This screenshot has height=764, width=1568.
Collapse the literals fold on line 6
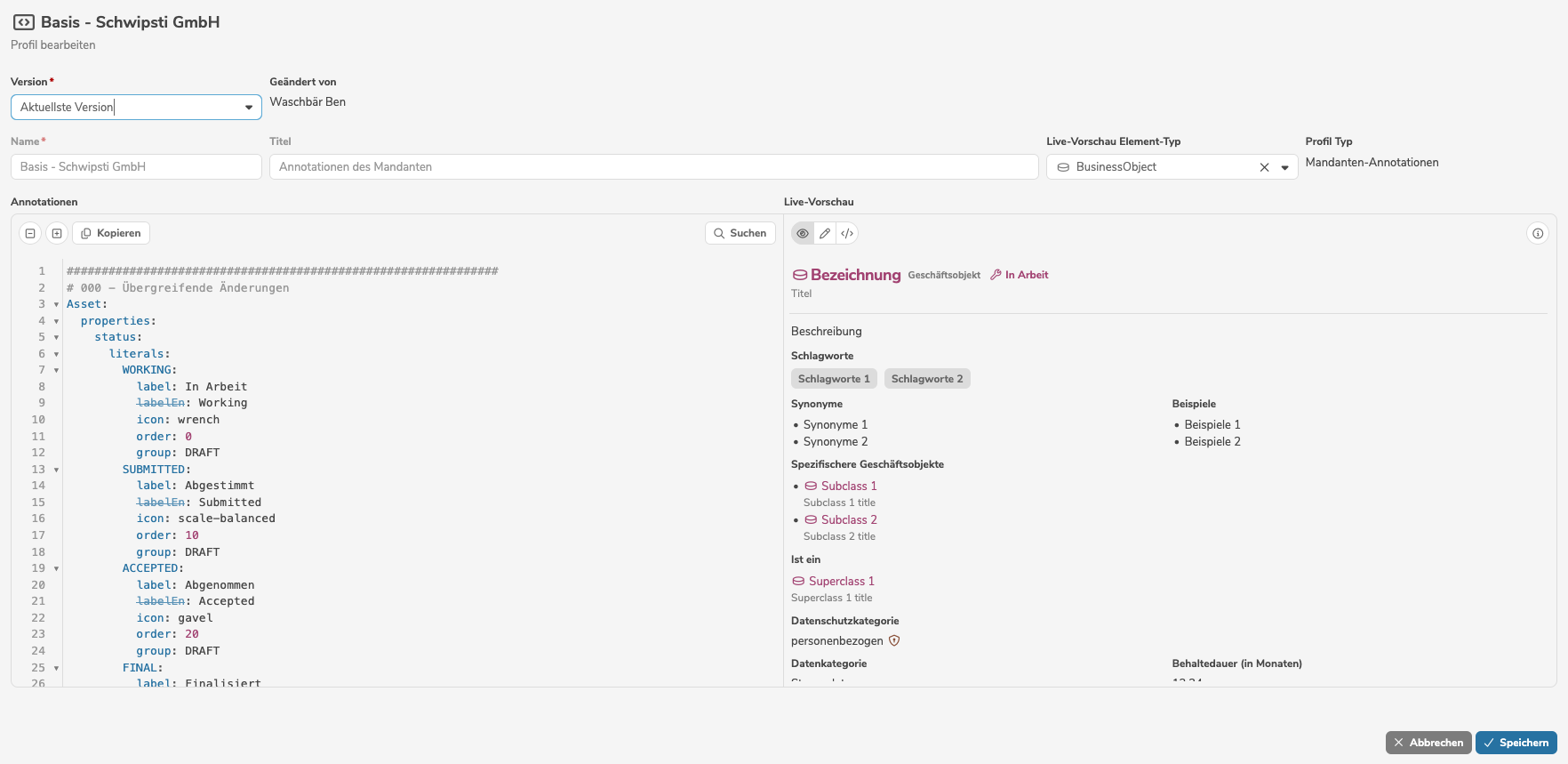(x=56, y=354)
